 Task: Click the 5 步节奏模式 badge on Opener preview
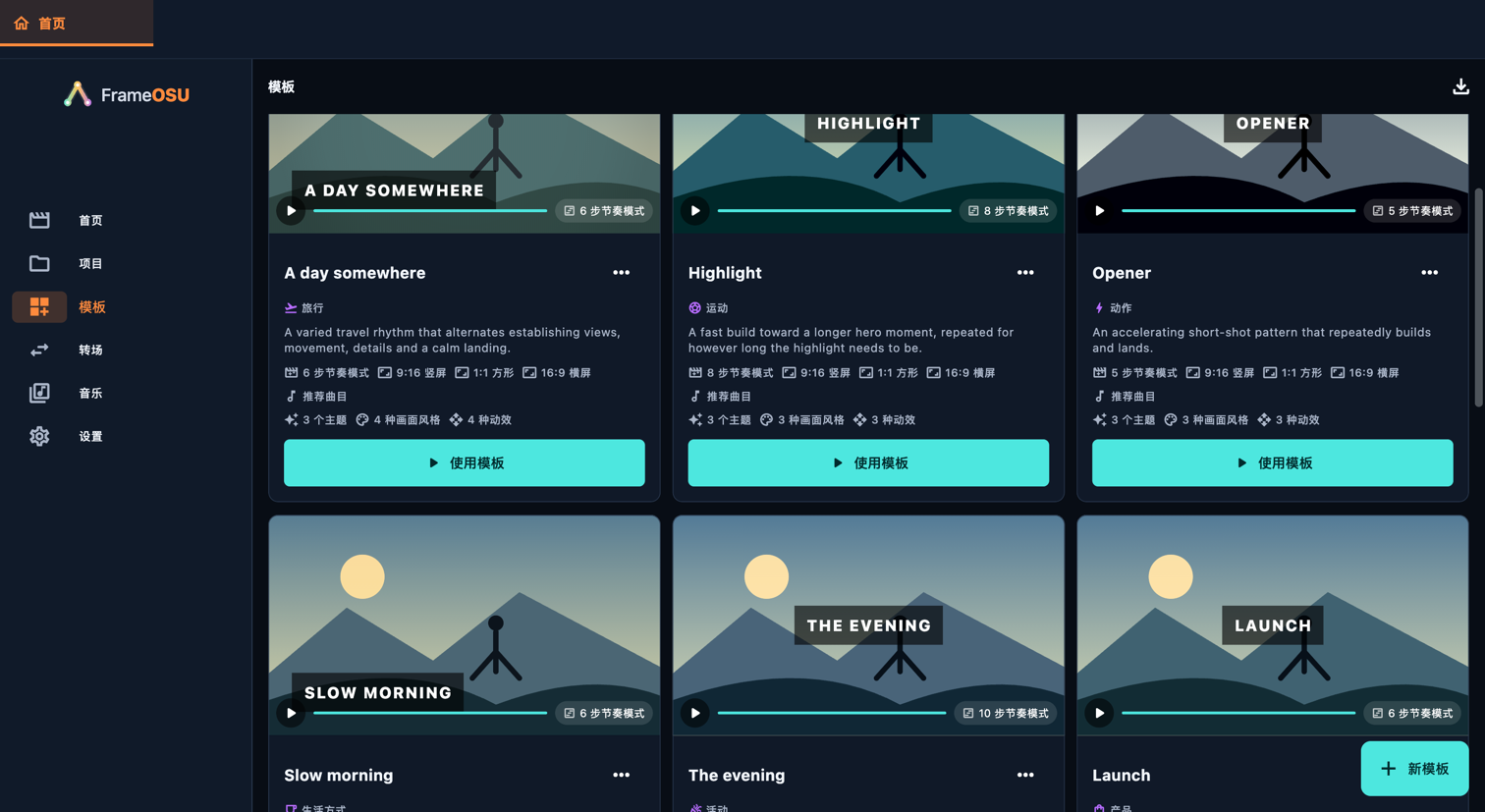[1413, 211]
